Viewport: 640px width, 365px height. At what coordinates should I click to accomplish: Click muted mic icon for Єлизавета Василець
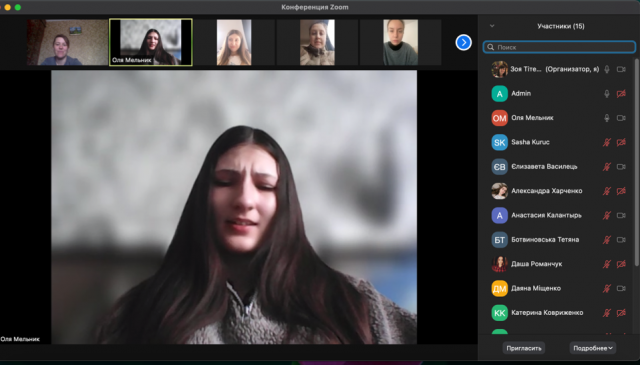pos(607,167)
